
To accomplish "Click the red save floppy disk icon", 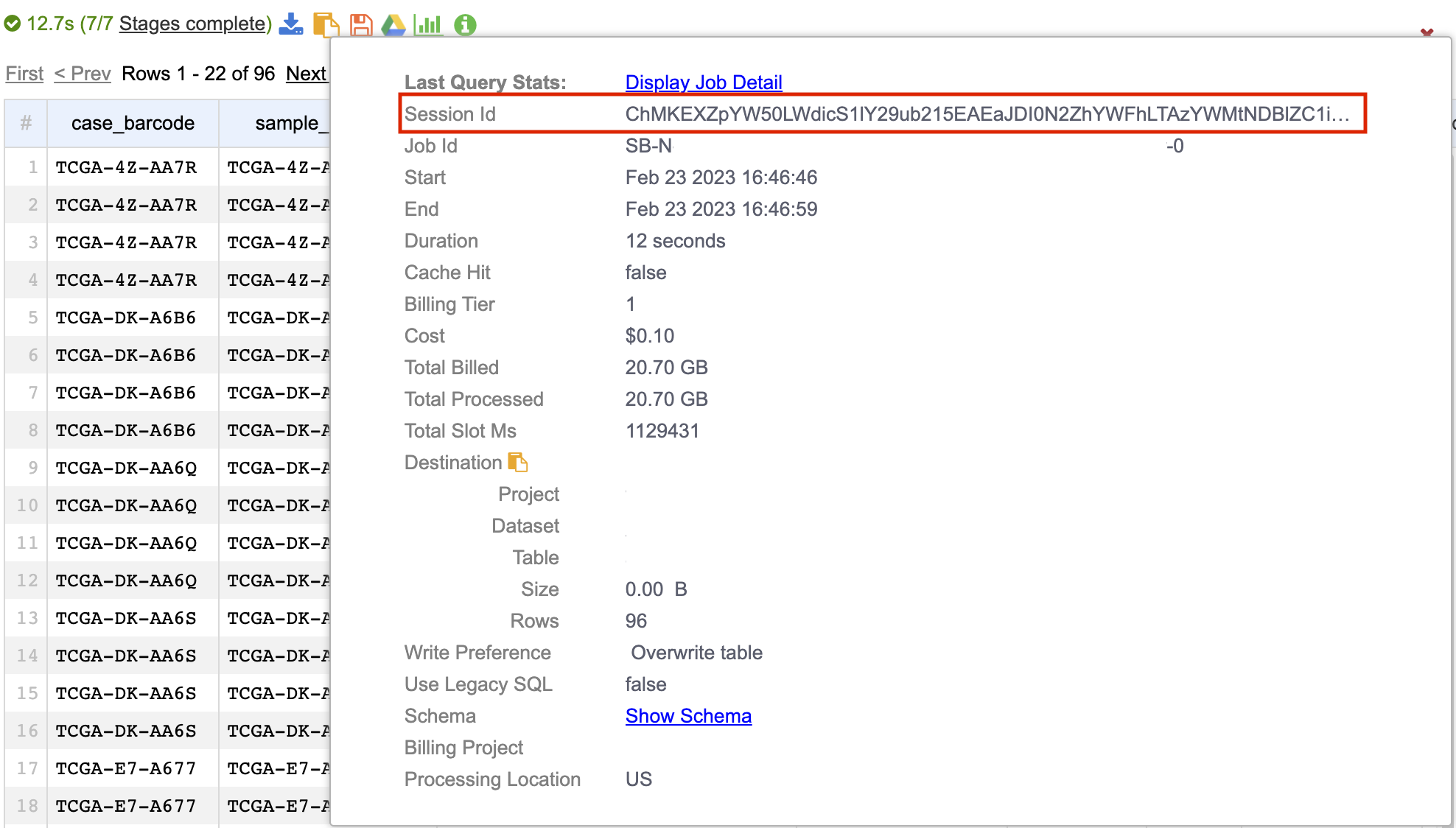I will [360, 24].
